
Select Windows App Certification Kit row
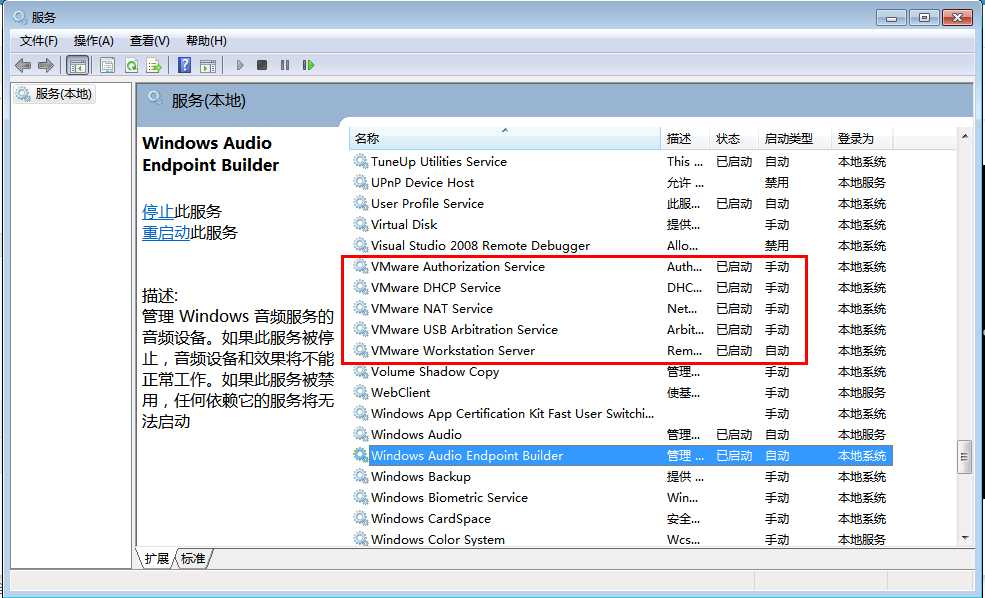pos(622,414)
